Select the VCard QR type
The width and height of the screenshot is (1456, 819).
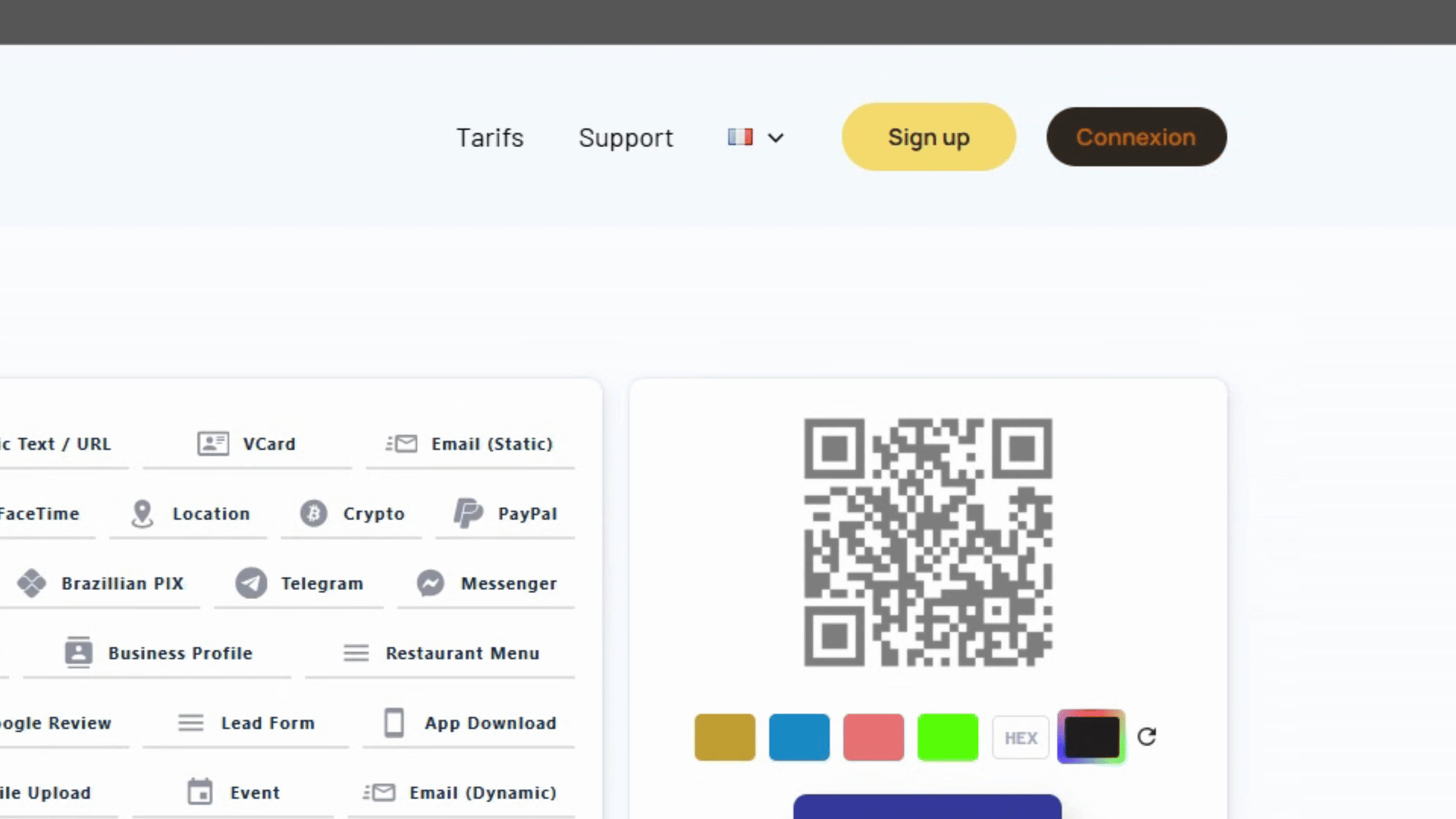[x=247, y=444]
